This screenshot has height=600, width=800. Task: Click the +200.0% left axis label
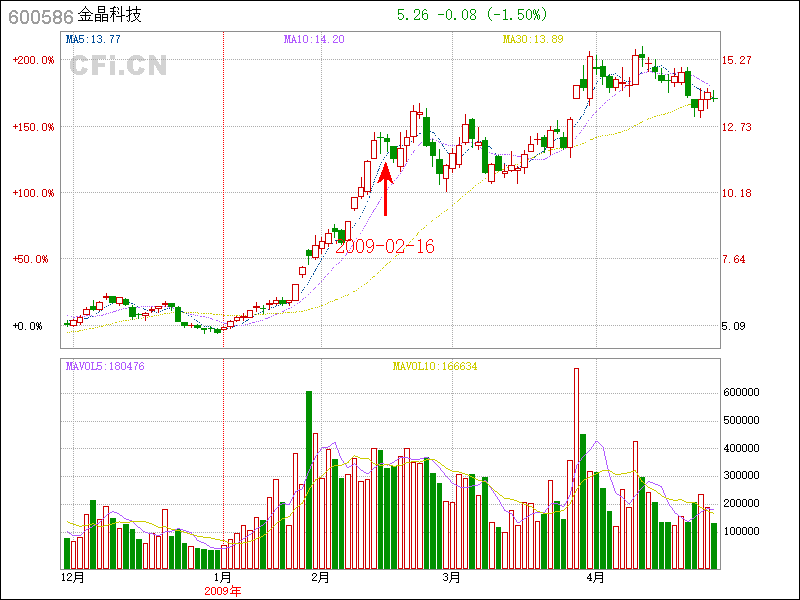(x=34, y=60)
